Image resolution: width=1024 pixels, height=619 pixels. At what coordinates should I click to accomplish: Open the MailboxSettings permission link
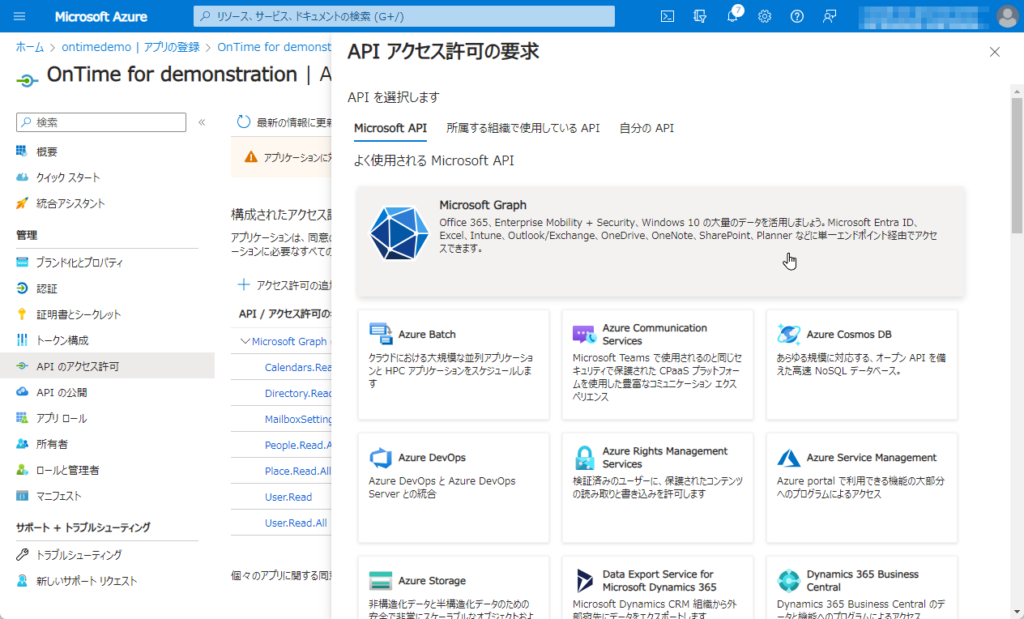point(298,419)
